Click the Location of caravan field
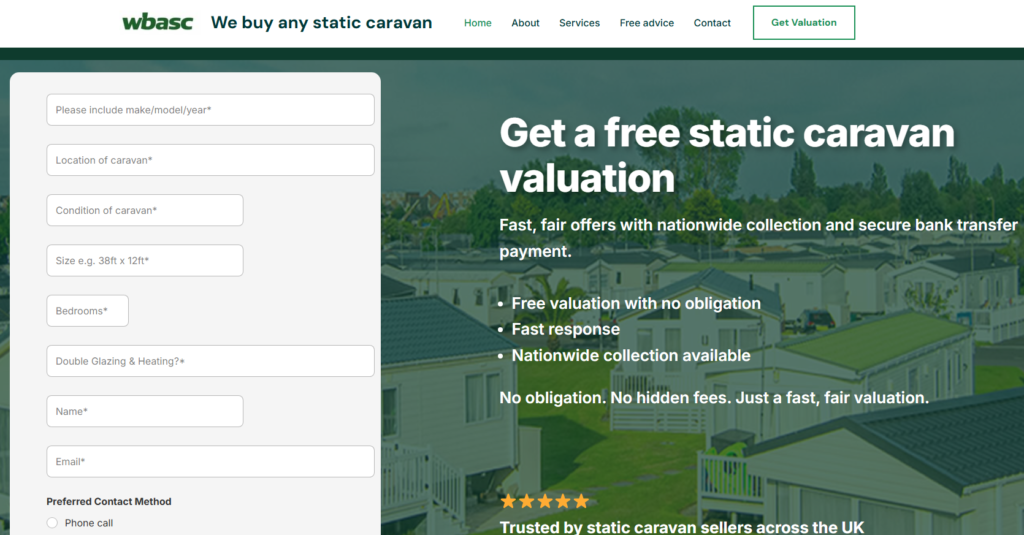This screenshot has width=1024, height=535. click(210, 160)
